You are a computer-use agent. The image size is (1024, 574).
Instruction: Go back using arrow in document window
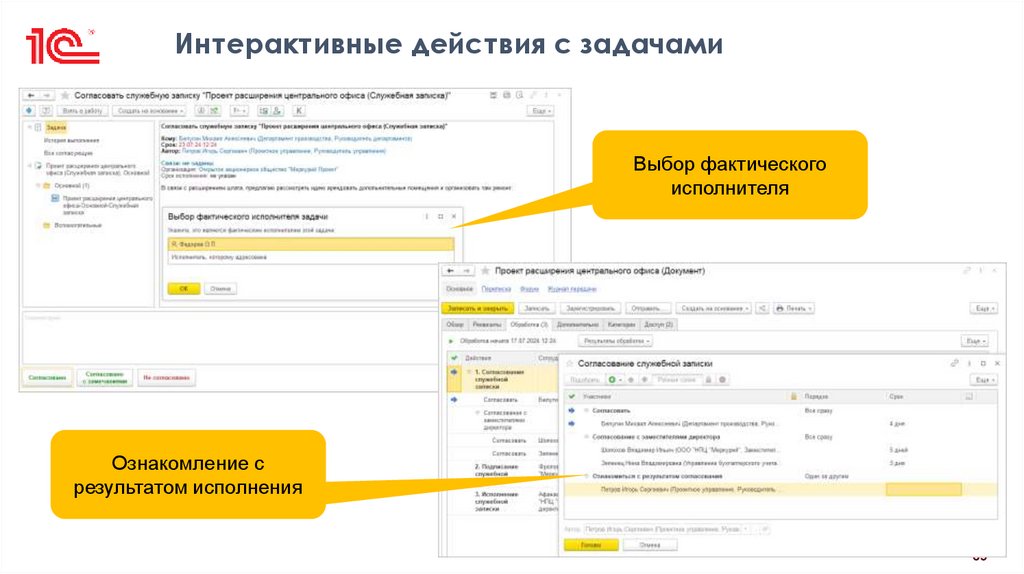450,271
